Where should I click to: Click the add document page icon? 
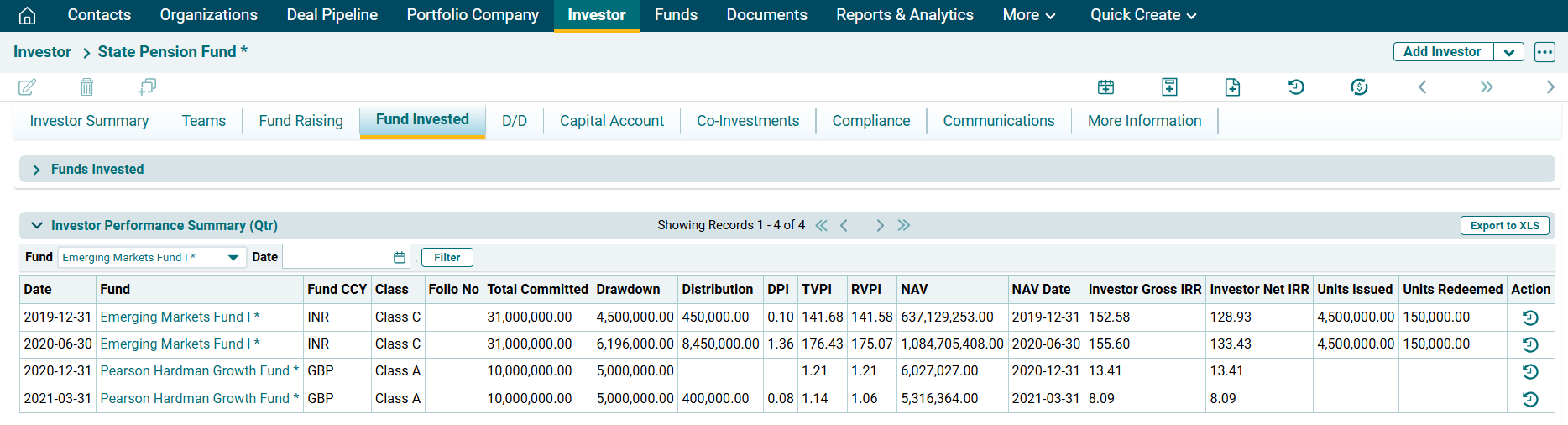(1232, 87)
